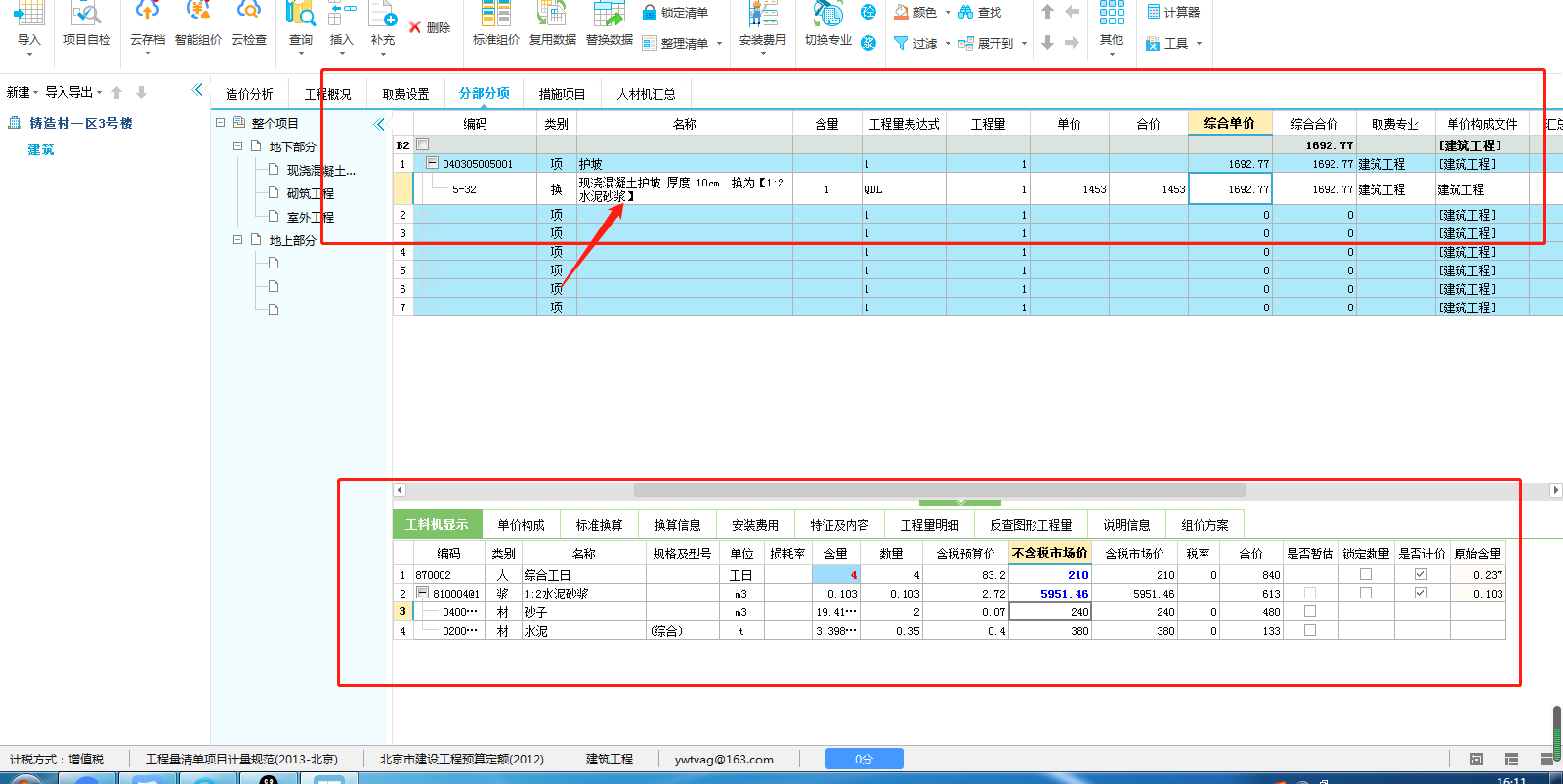Click the toolbar right arrow

click(1072, 43)
